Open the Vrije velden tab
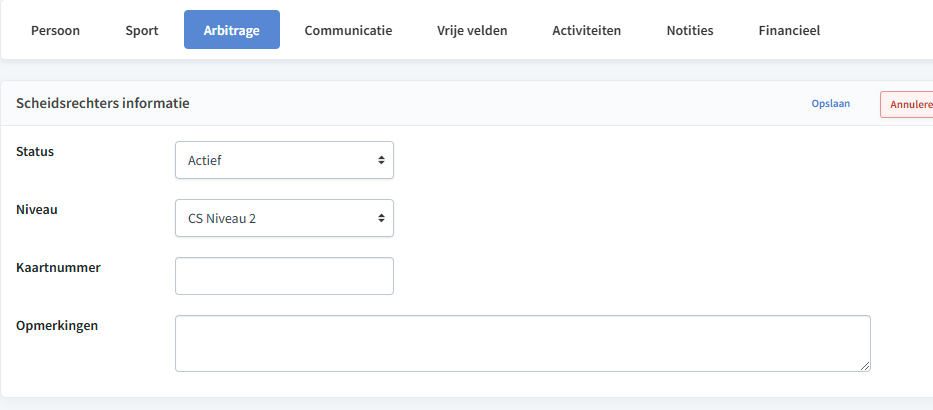The width and height of the screenshot is (933, 410). pyautogui.click(x=472, y=30)
